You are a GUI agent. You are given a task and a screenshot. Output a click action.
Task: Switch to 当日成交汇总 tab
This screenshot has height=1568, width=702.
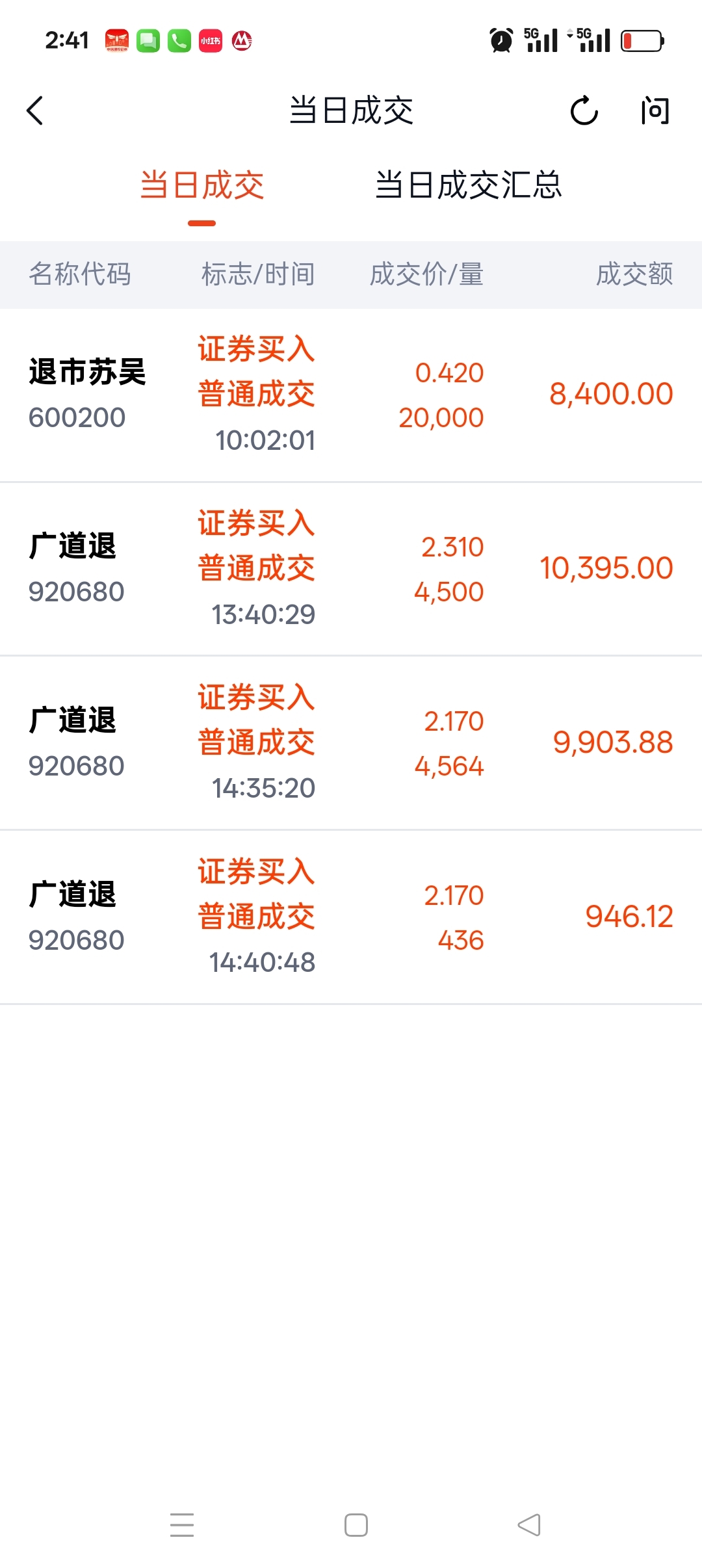tap(468, 185)
